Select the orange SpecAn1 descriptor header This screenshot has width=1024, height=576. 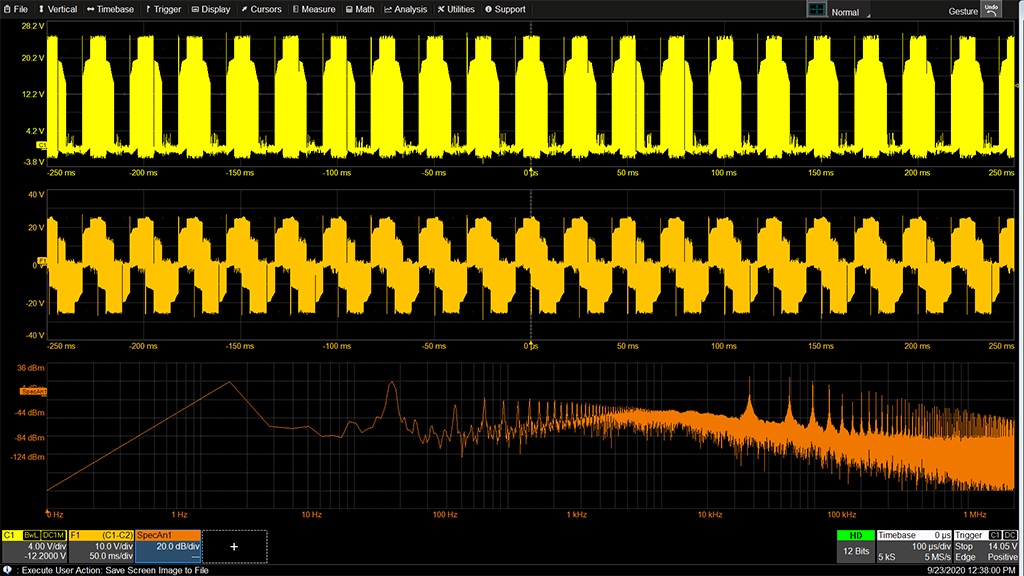tap(168, 536)
